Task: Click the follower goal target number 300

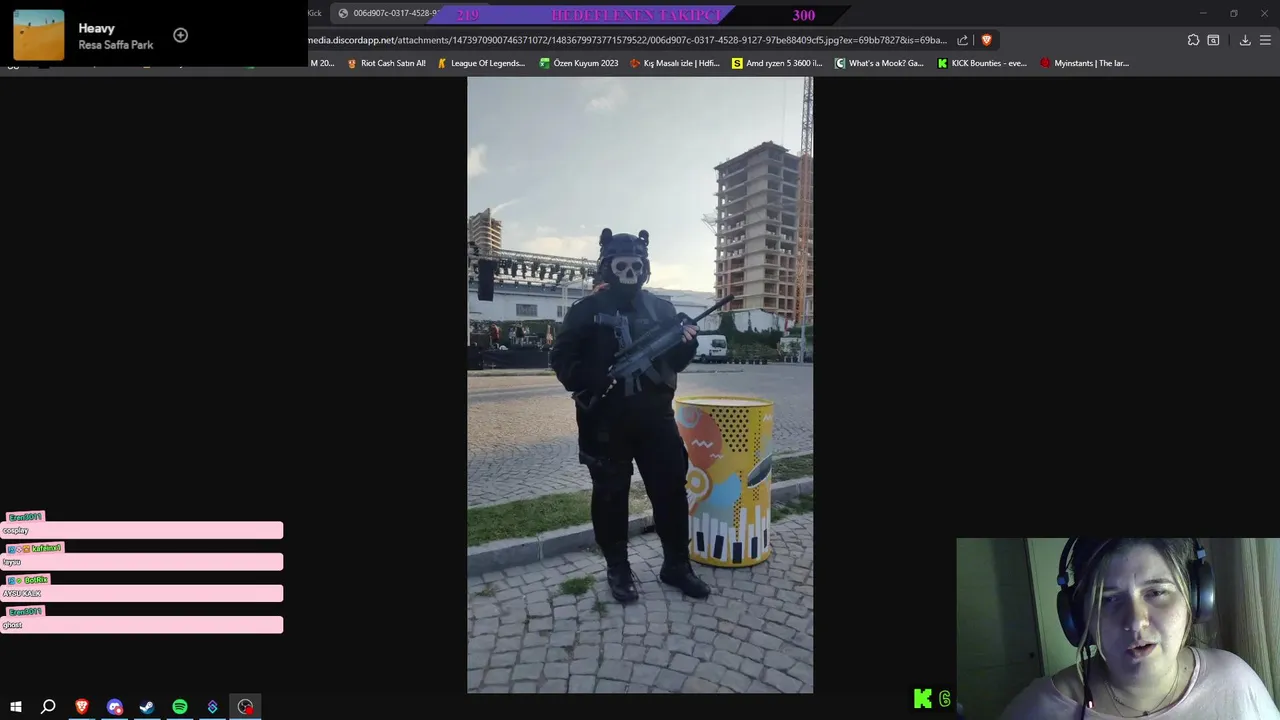Action: tap(804, 15)
